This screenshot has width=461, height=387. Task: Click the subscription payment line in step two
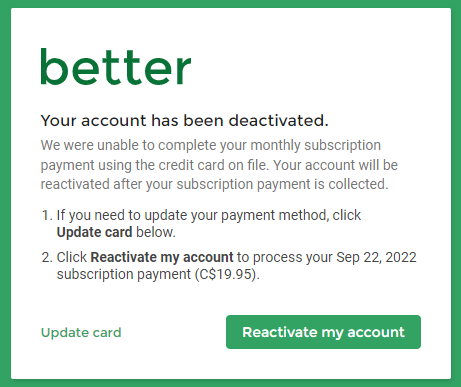coord(158,275)
